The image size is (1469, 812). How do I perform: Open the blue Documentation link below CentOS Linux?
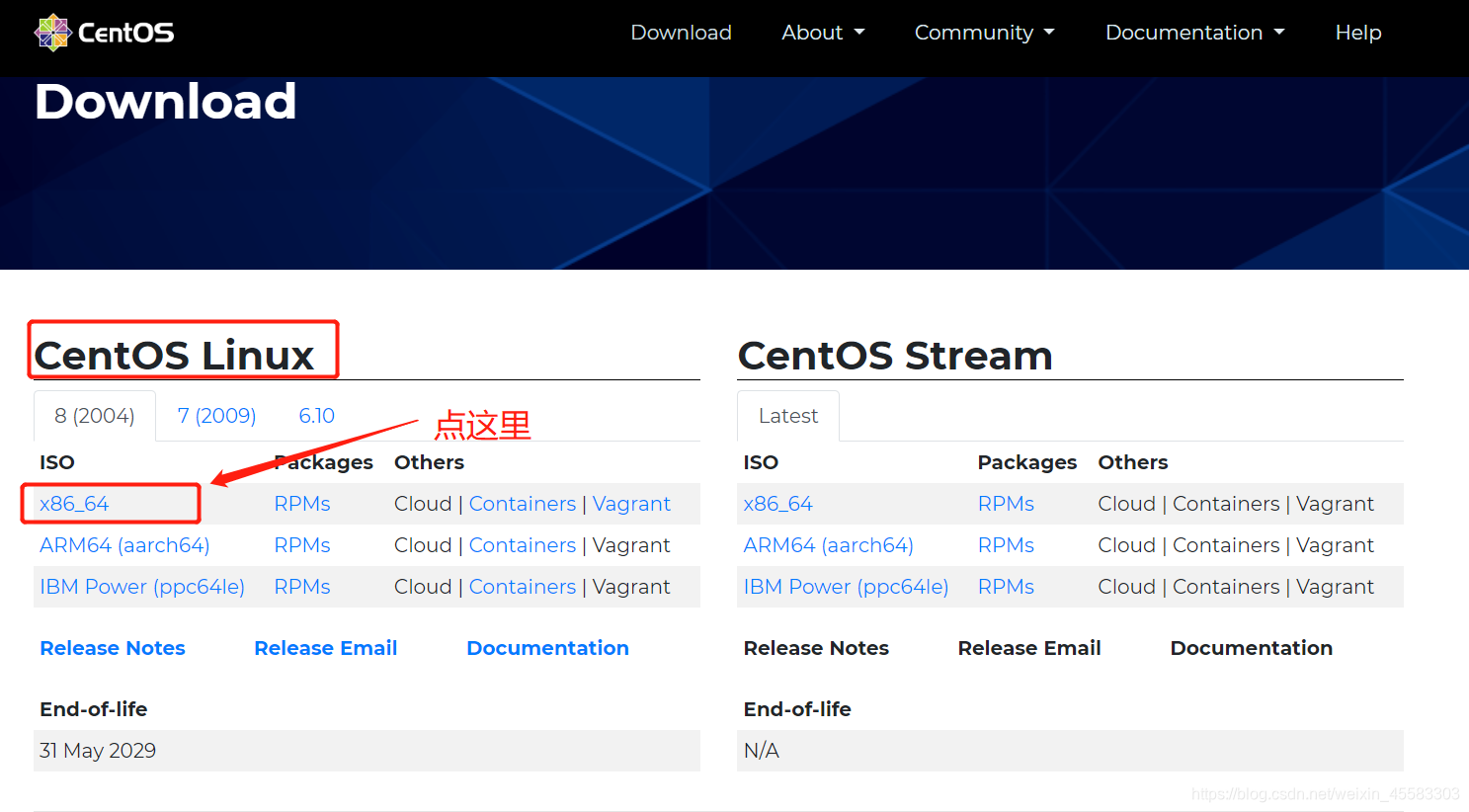click(x=547, y=648)
